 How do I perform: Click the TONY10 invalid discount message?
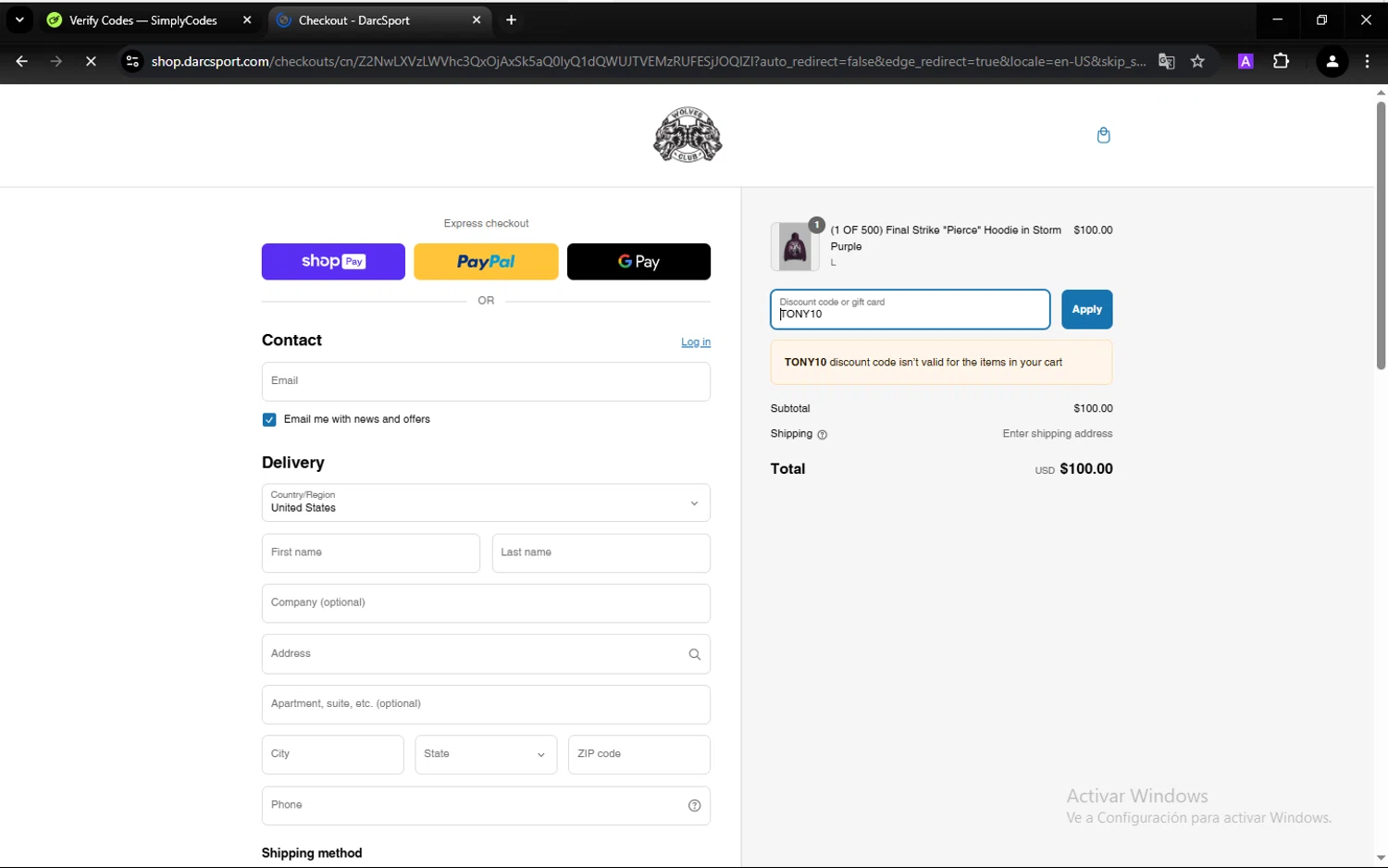point(941,363)
